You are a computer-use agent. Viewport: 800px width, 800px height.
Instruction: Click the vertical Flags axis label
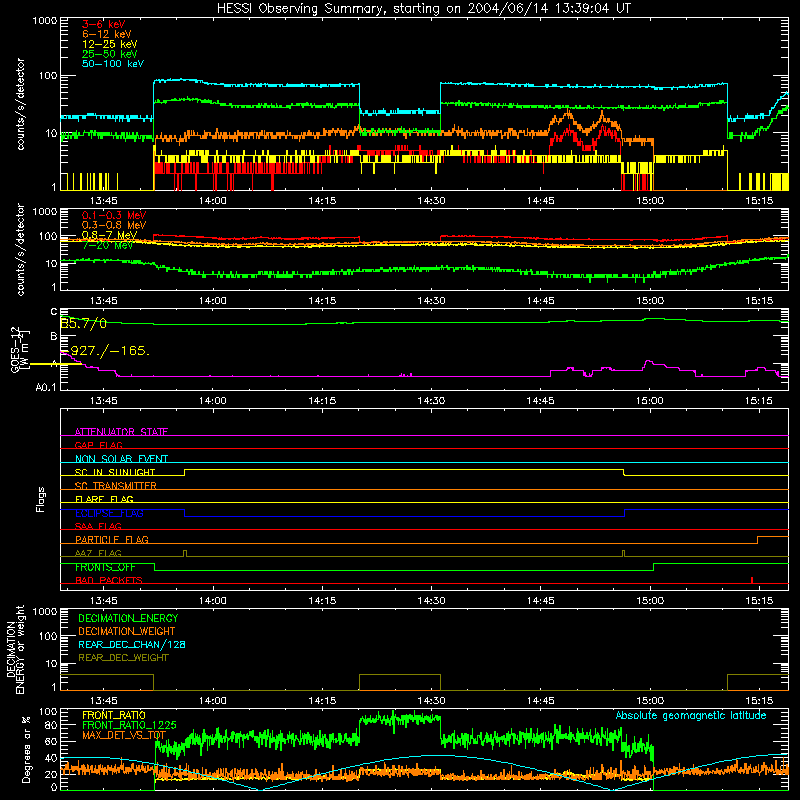coord(40,499)
